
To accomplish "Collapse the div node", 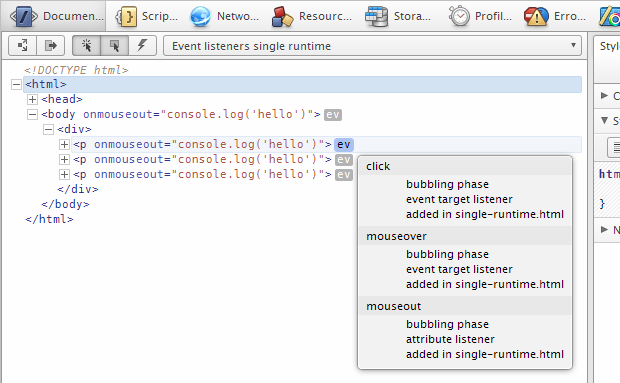I will (48, 129).
